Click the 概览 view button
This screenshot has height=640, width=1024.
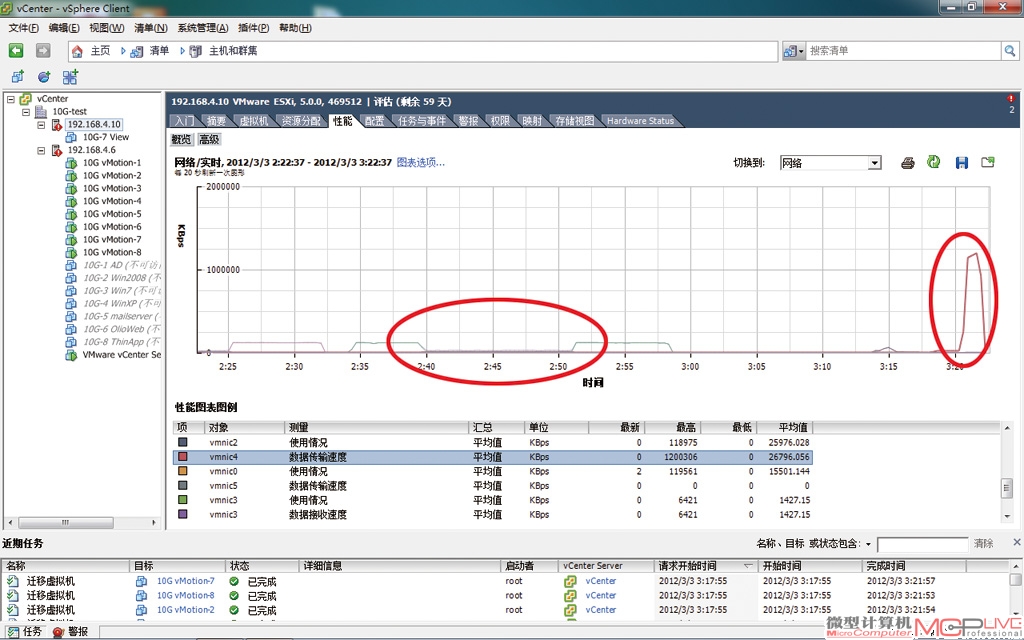182,139
